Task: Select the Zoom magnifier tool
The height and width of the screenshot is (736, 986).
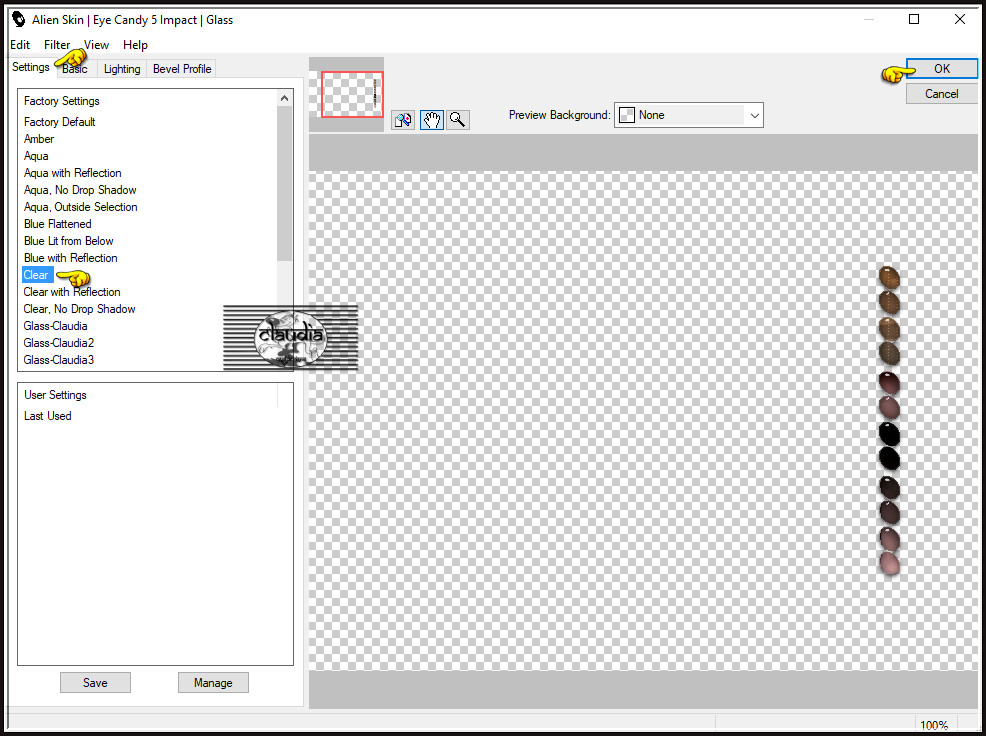Action: [458, 120]
